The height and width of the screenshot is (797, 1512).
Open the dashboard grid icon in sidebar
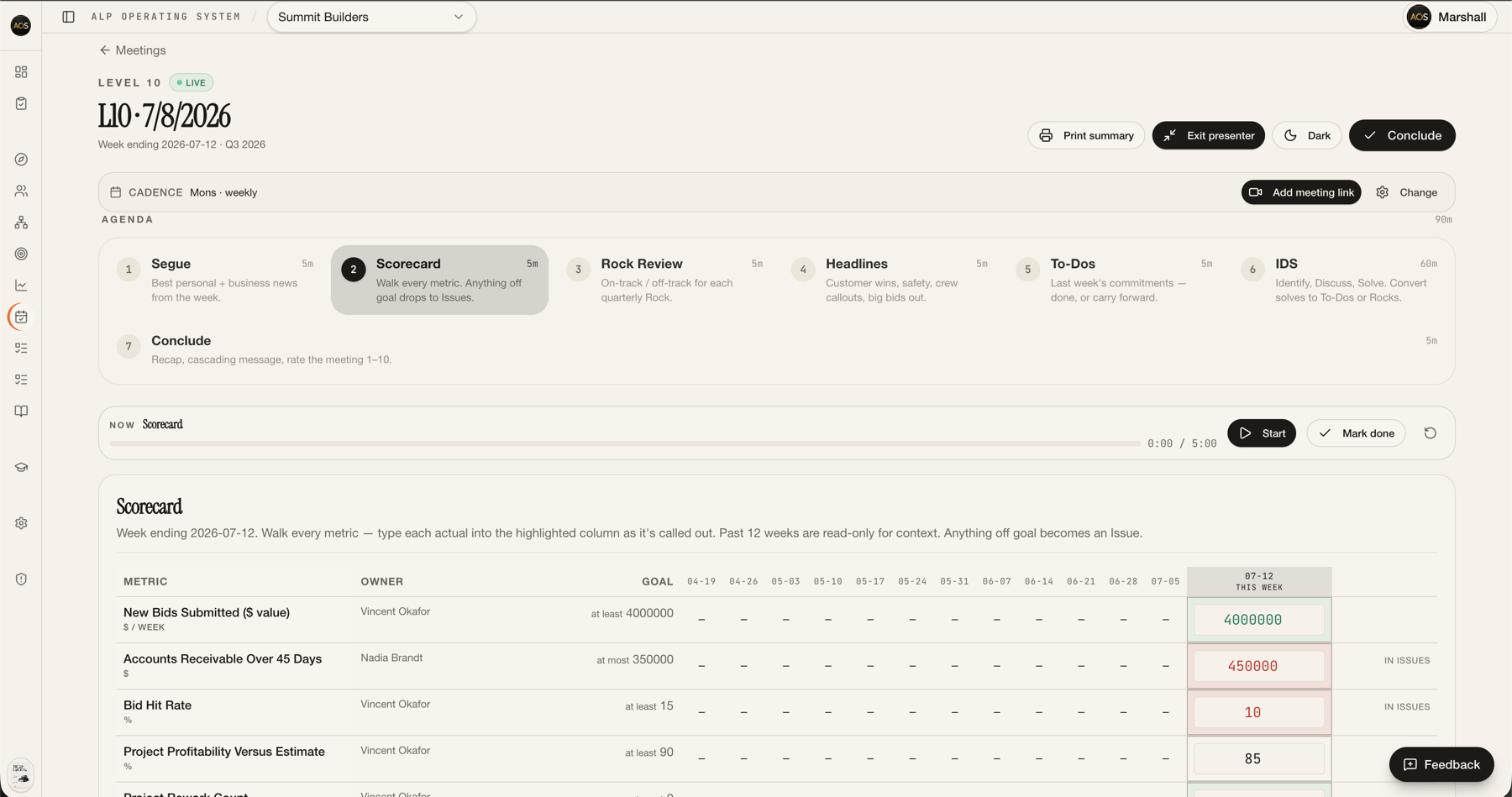[x=21, y=72]
